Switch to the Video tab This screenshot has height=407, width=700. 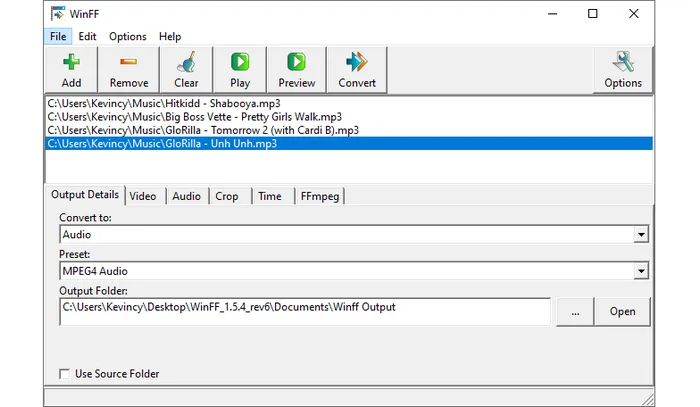click(x=143, y=196)
